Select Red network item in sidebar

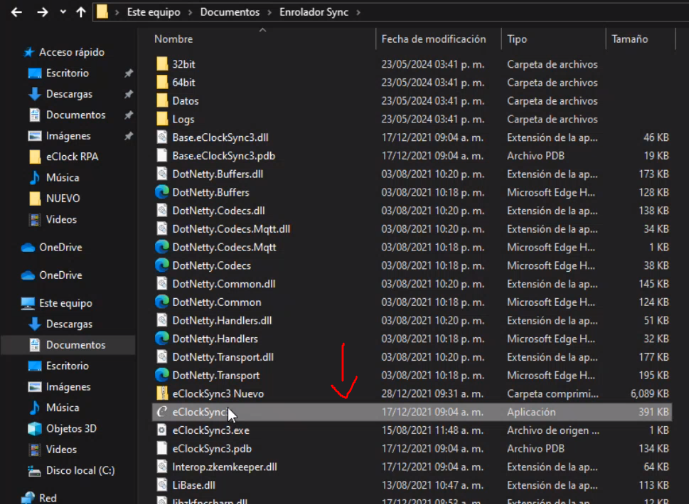pyautogui.click(x=47, y=498)
